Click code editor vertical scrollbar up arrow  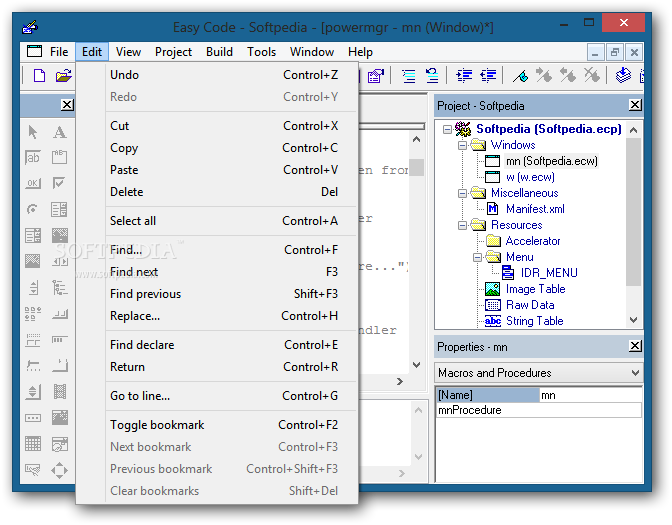[416, 140]
